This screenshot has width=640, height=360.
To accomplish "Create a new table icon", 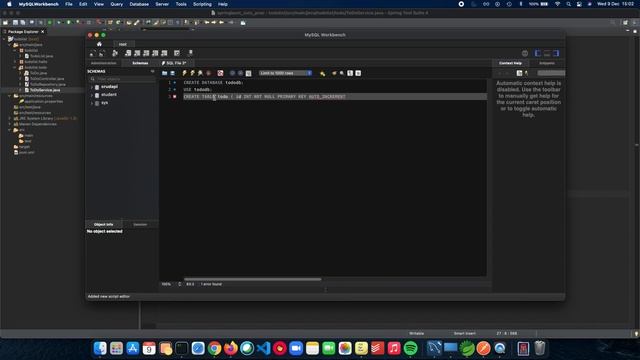I will [x=137, y=53].
